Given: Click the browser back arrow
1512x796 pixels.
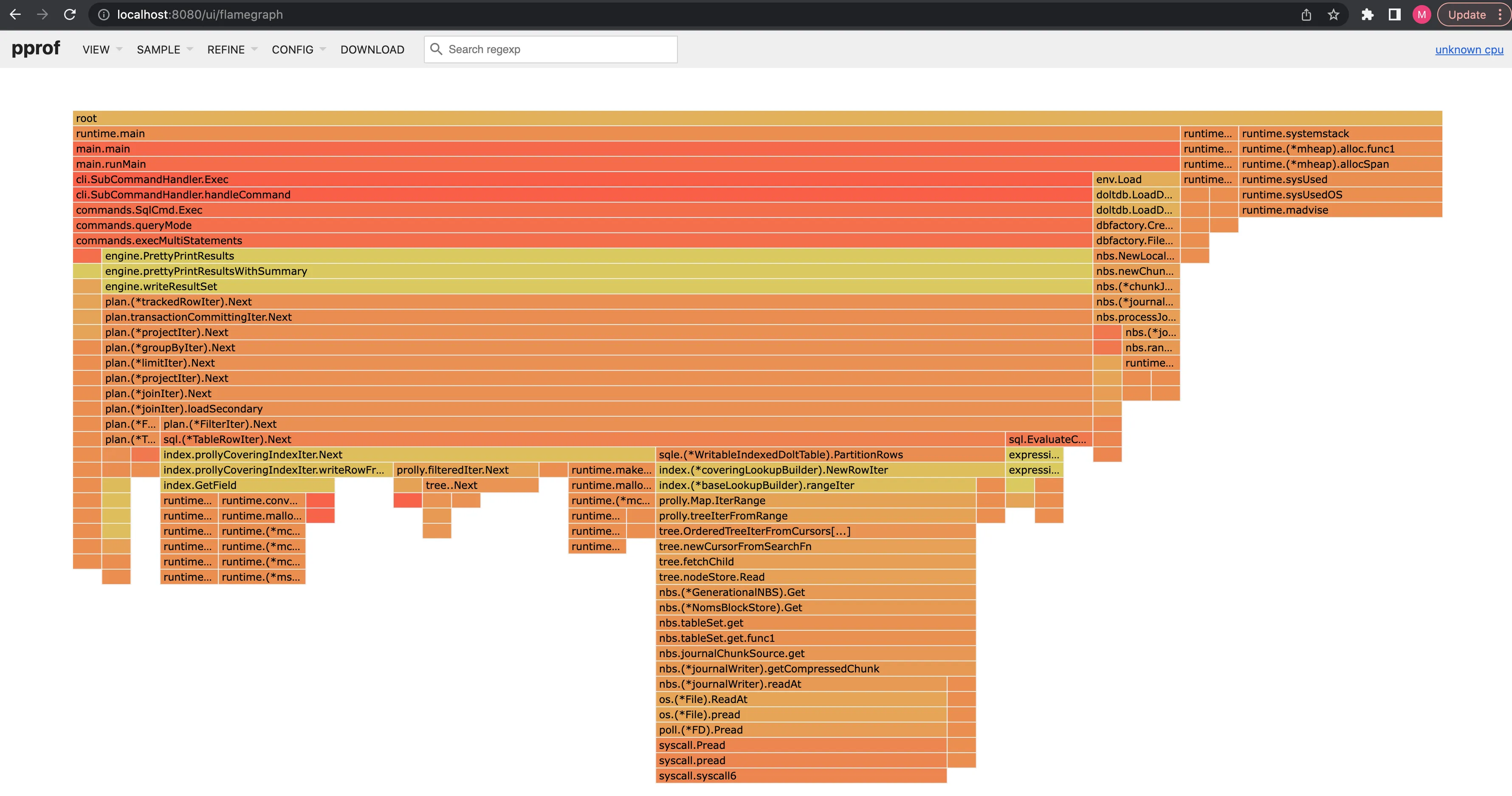Looking at the screenshot, I should click(16, 15).
